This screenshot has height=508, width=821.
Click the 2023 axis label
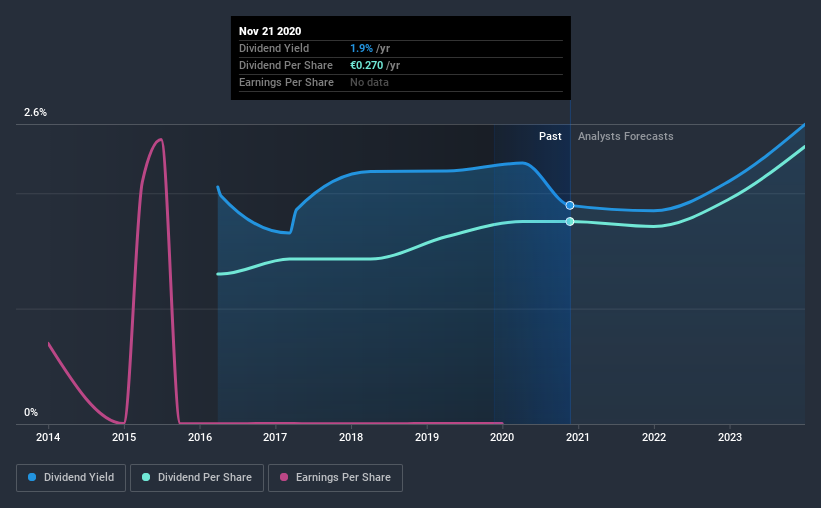pos(730,437)
